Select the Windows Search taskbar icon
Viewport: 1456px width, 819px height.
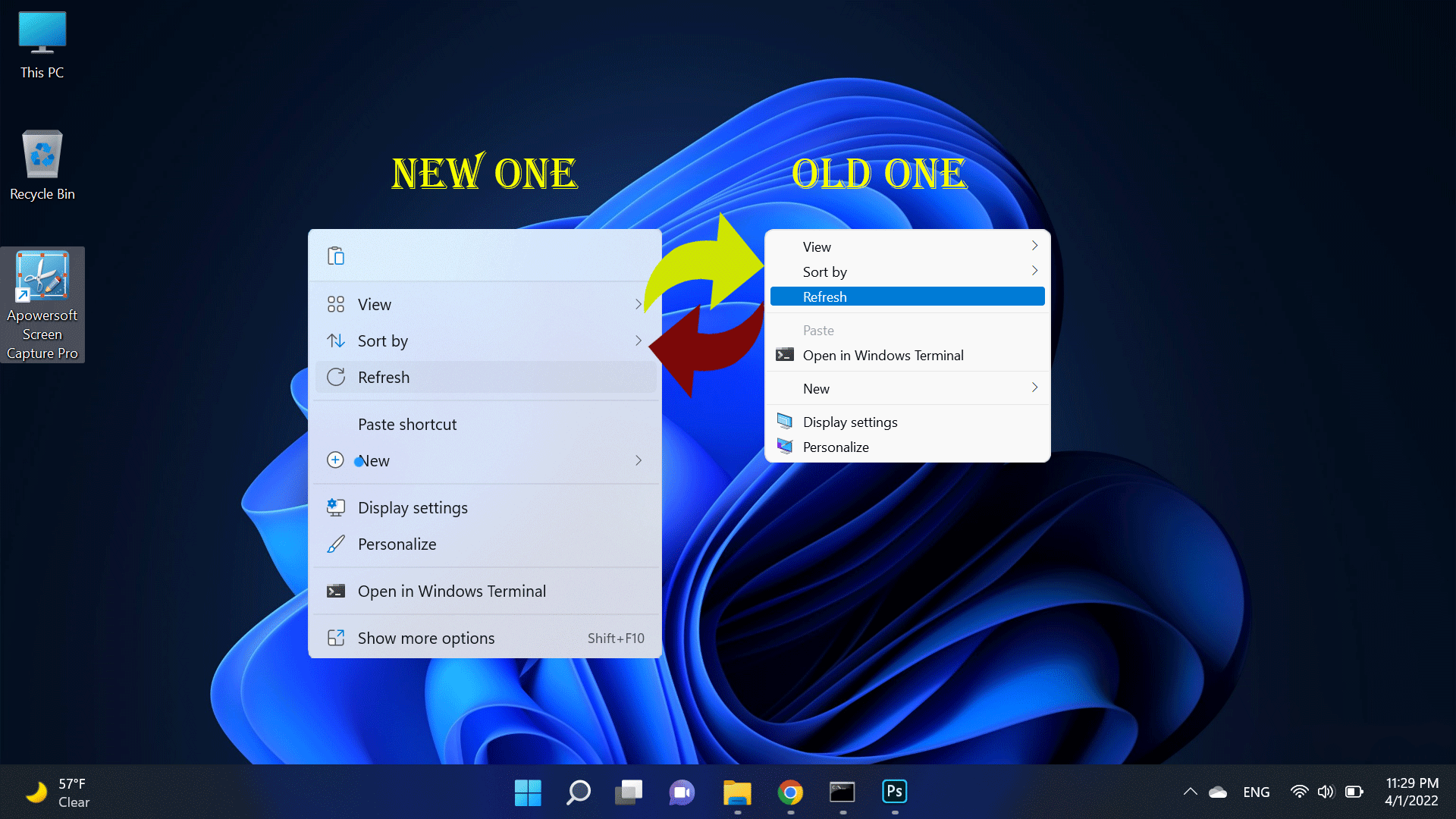(578, 791)
